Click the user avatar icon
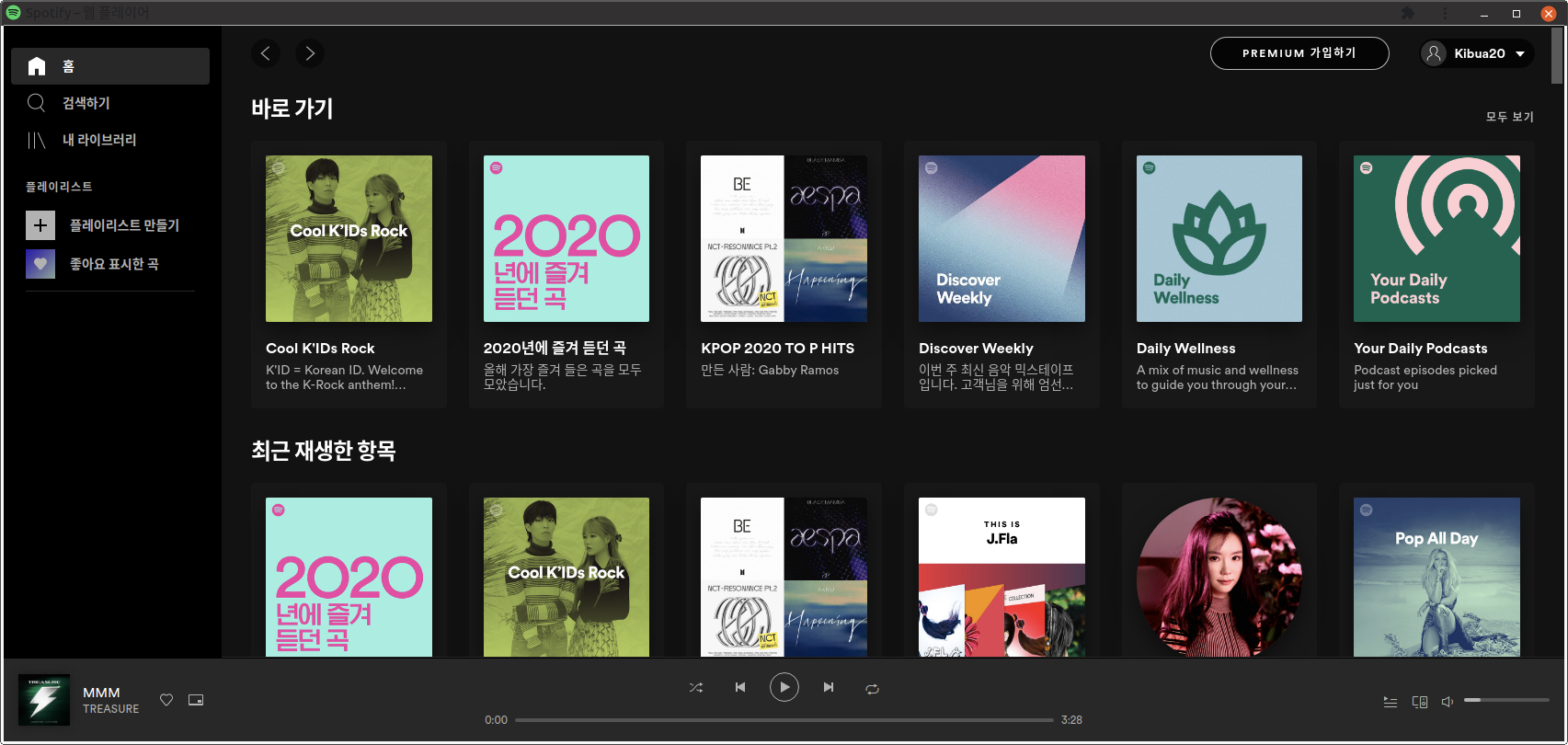1568x745 pixels. pos(1434,53)
